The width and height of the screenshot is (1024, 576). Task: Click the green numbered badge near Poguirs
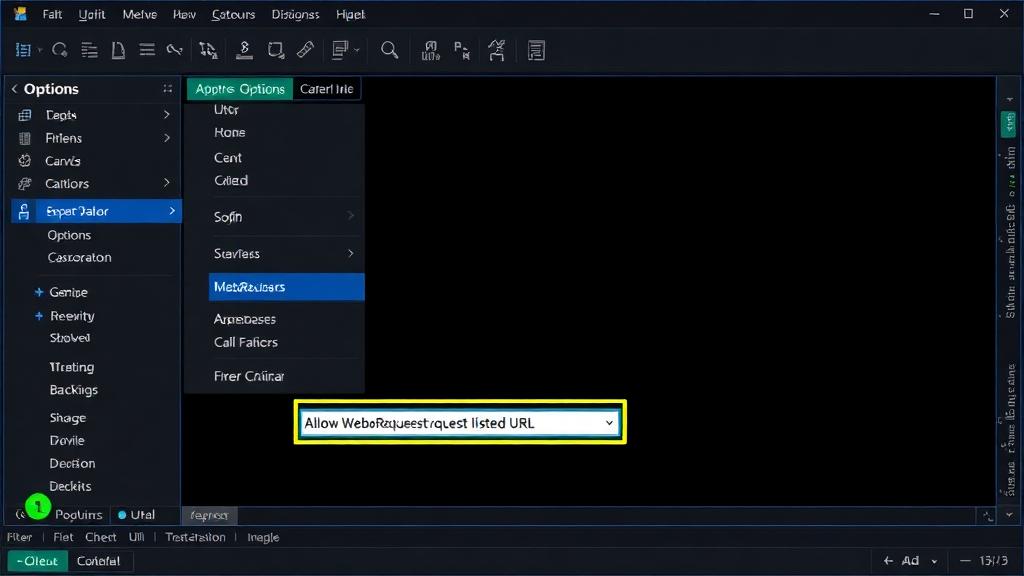(x=38, y=506)
